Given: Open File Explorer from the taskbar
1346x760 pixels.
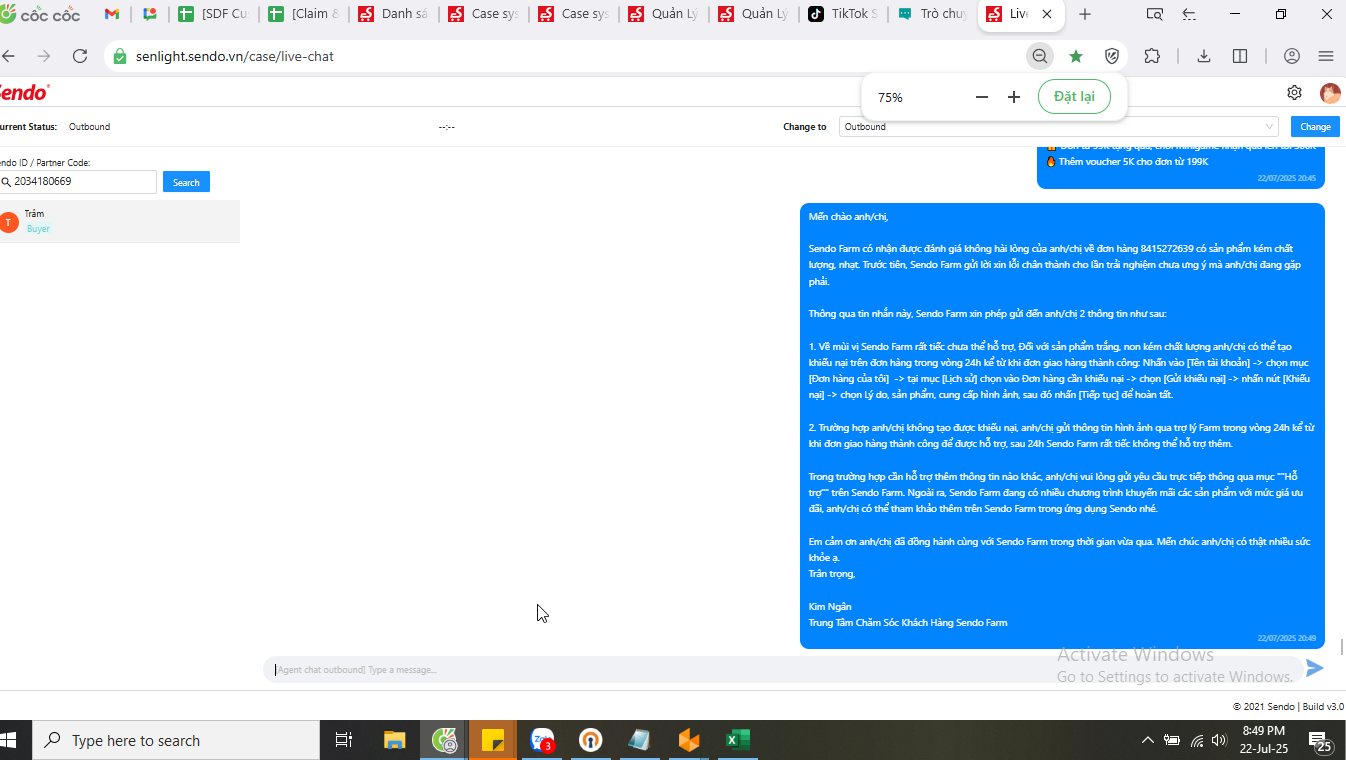Looking at the screenshot, I should pyautogui.click(x=395, y=740).
